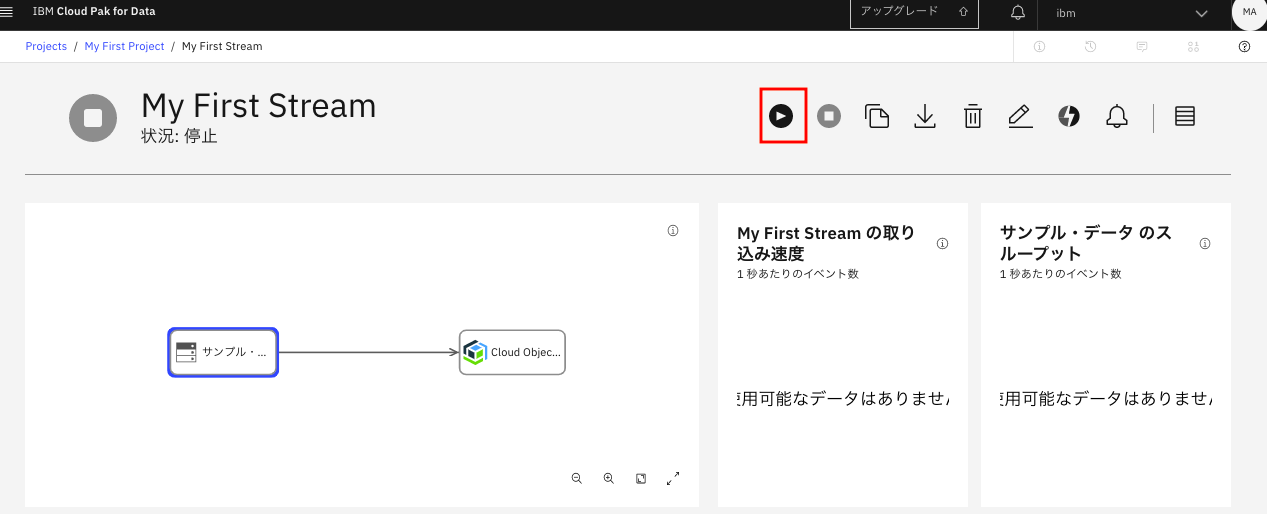Image resolution: width=1267 pixels, height=514 pixels.
Task: Click info icon of スループット panel
Action: coord(1205,243)
